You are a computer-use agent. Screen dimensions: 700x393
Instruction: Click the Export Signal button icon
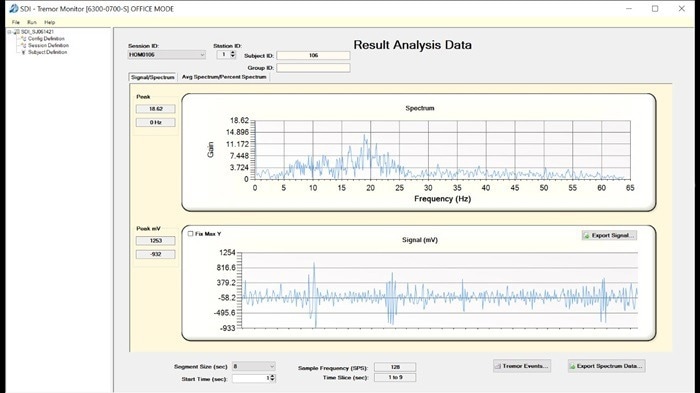point(587,235)
